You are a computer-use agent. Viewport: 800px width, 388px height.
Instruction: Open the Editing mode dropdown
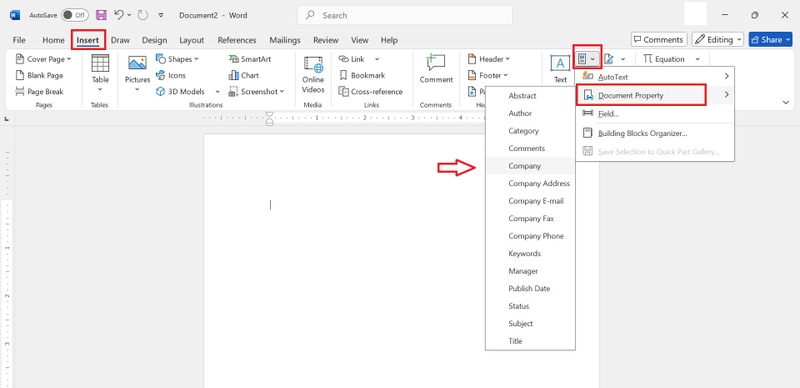coord(718,39)
